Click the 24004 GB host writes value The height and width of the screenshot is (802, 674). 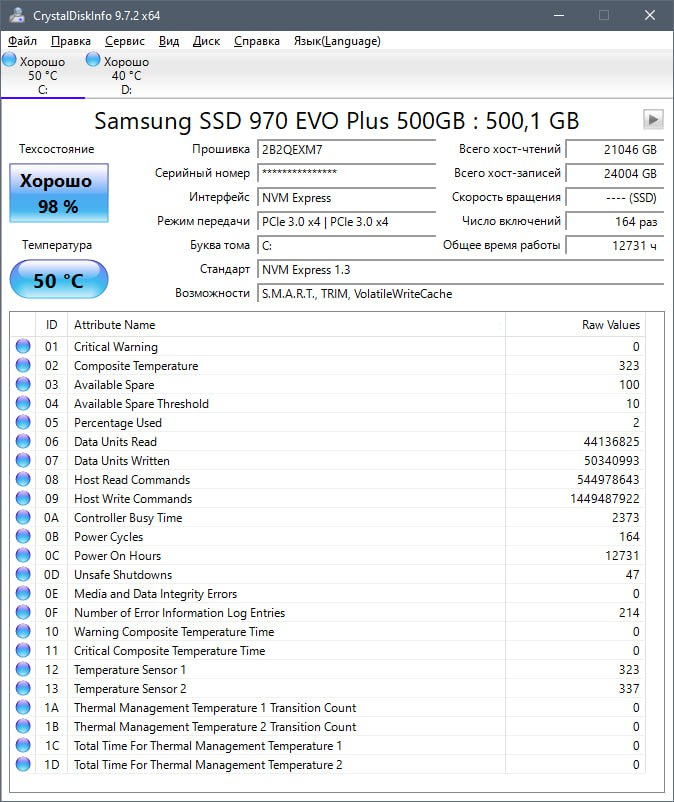(615, 174)
